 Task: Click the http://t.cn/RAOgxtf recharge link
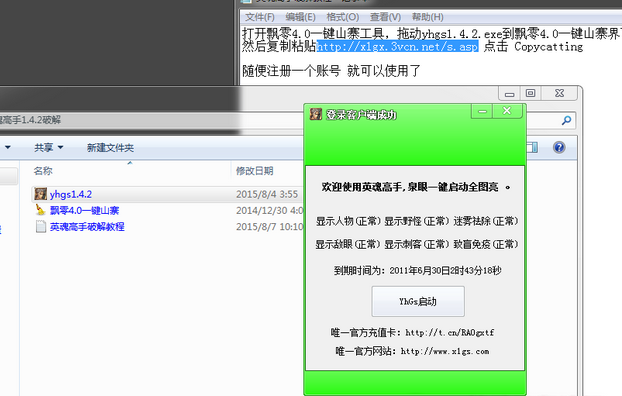[450, 333]
